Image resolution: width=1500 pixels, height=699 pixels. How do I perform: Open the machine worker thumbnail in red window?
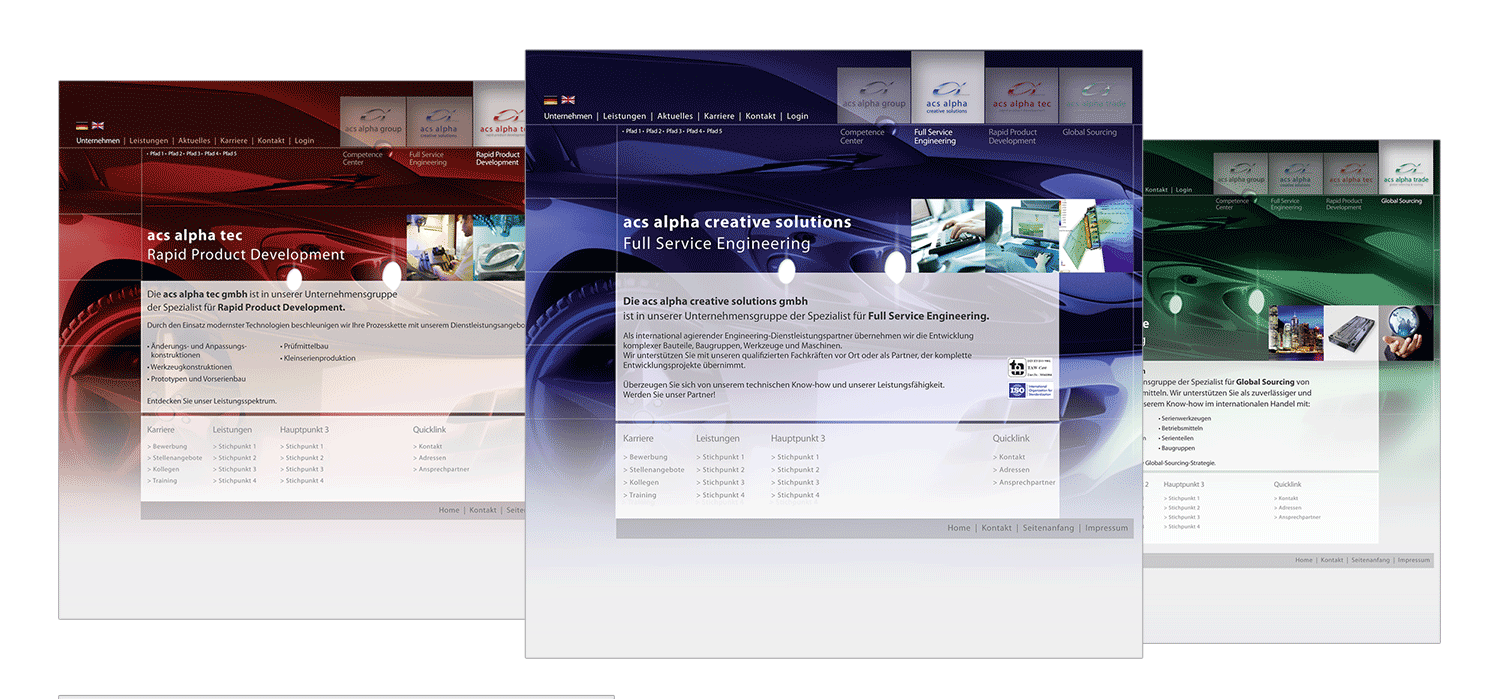(440, 247)
